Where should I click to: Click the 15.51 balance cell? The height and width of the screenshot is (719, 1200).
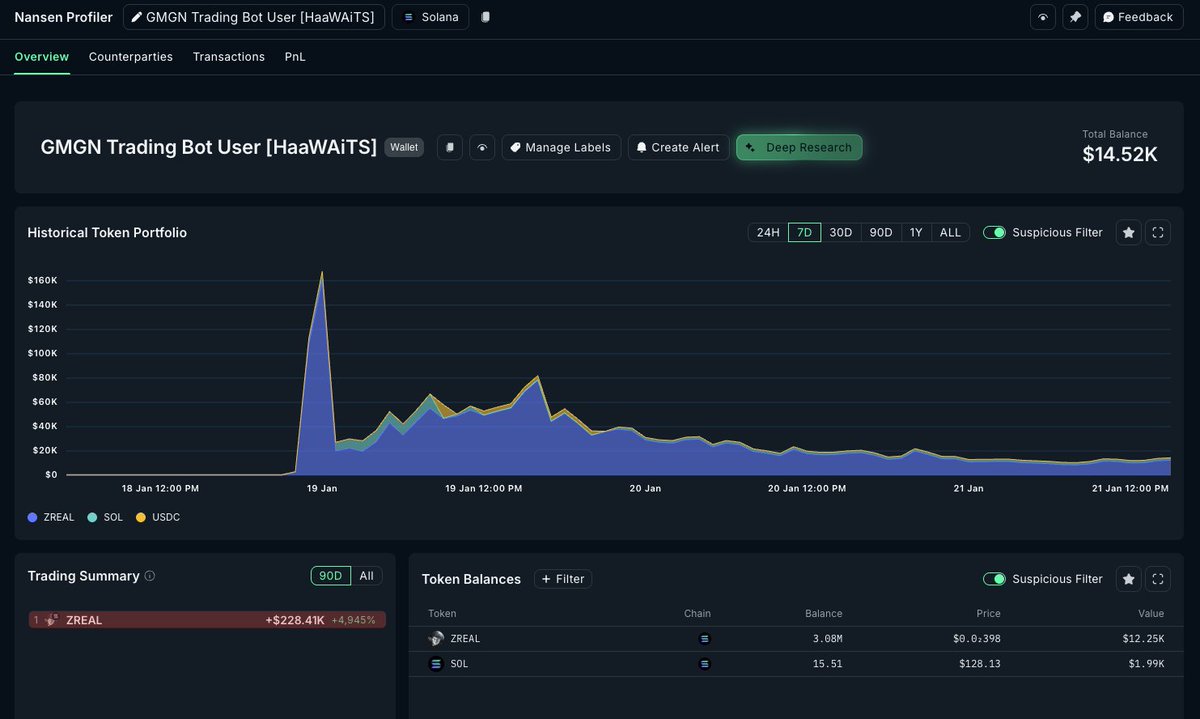pos(826,663)
